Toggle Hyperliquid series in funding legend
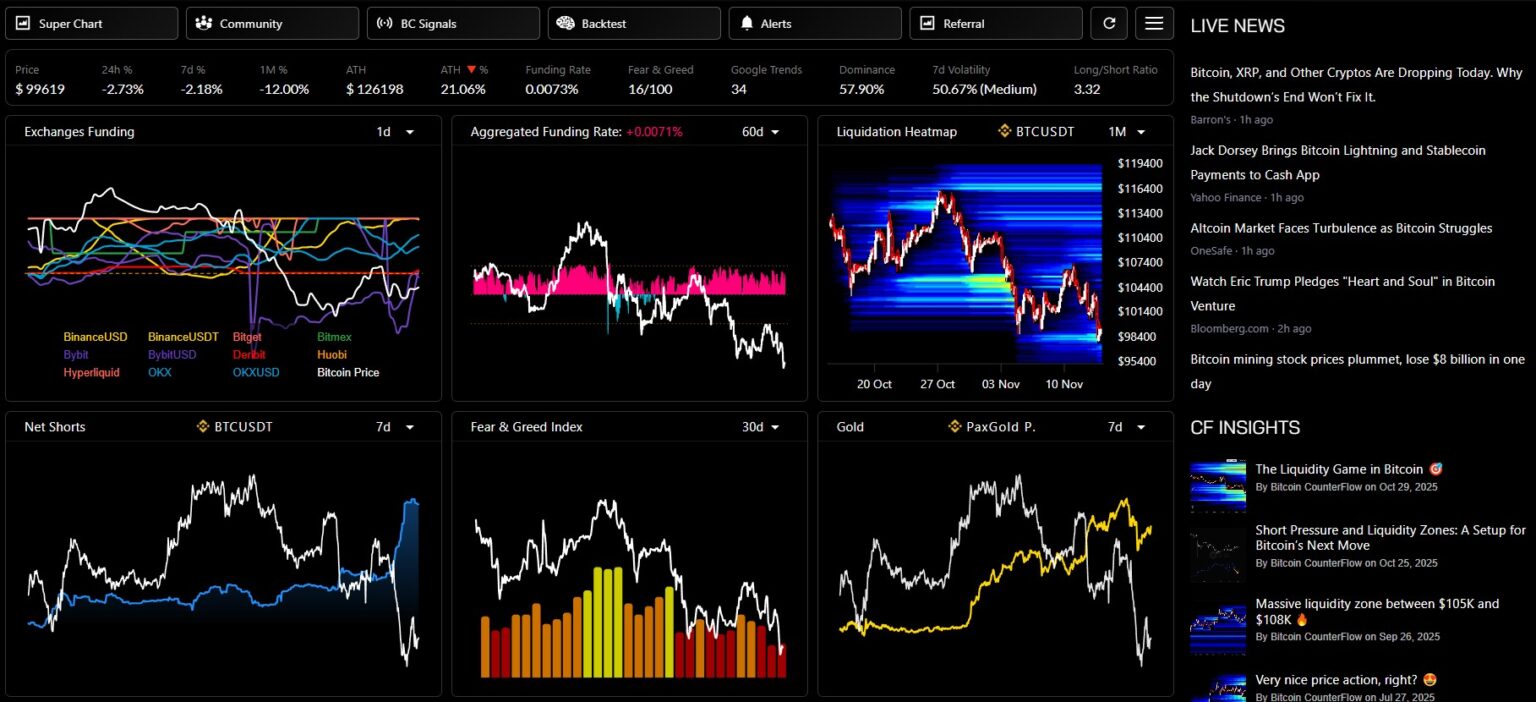 coord(91,372)
